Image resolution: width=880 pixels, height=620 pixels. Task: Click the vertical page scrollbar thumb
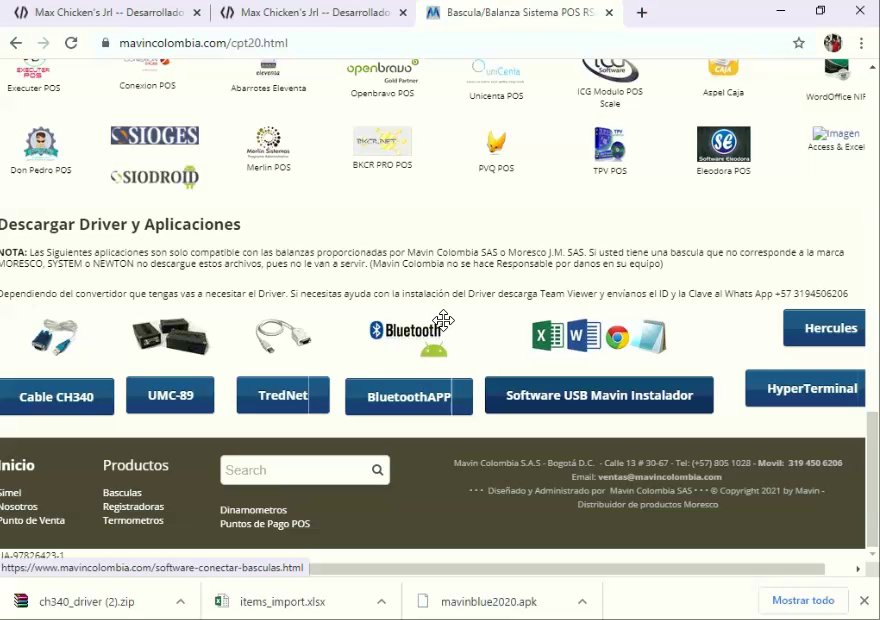click(x=872, y=479)
